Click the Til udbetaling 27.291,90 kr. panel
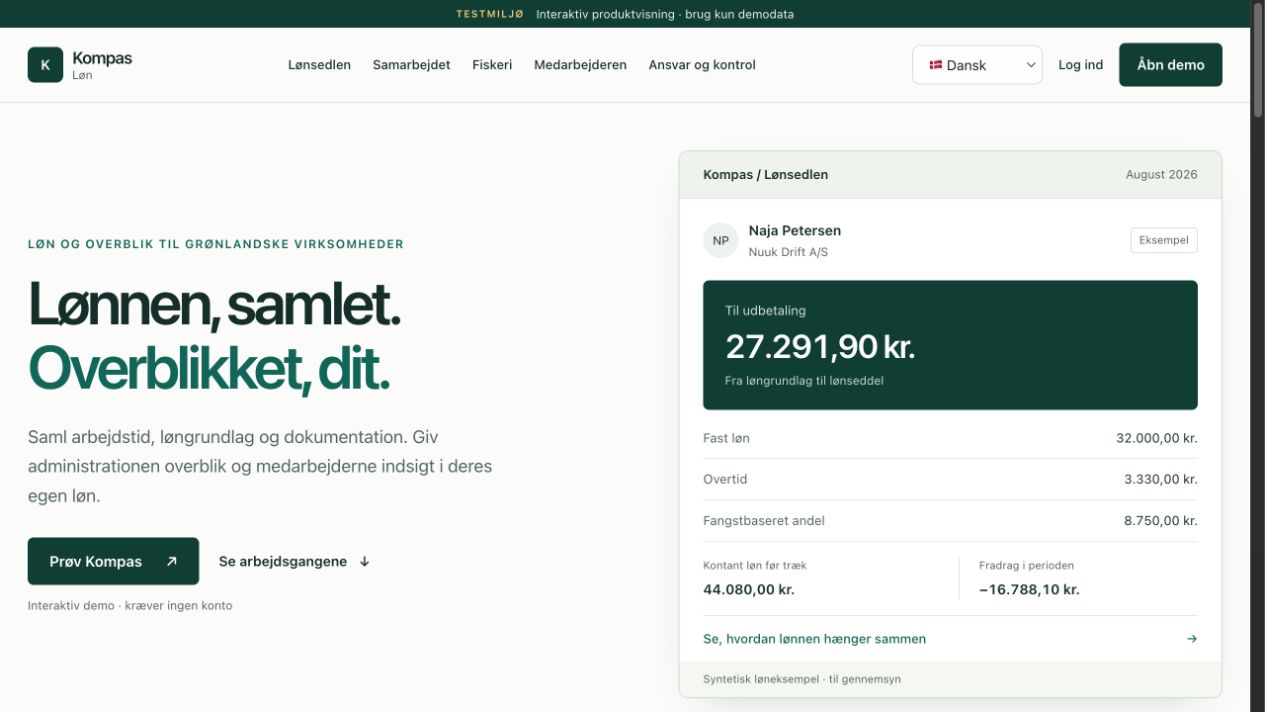Image resolution: width=1265 pixels, height=712 pixels. click(x=950, y=345)
